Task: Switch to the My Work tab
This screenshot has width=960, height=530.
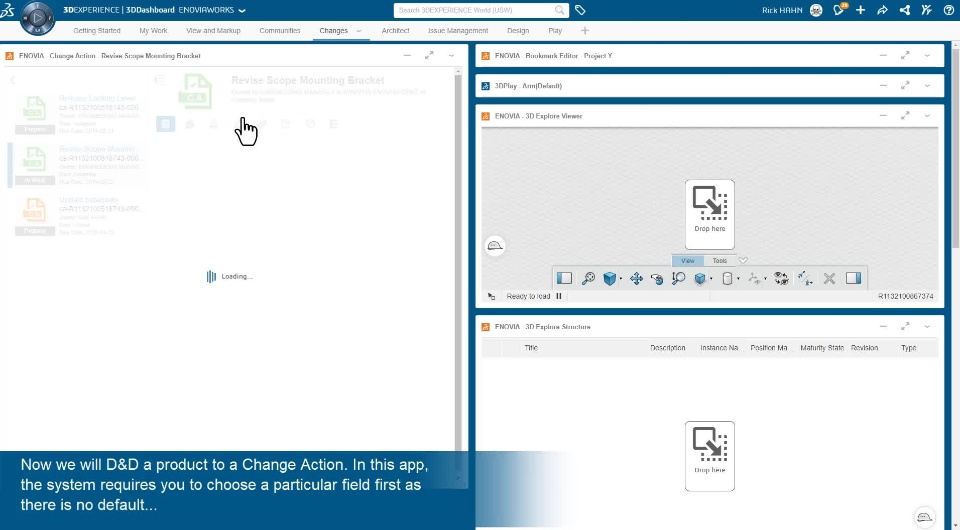Action: tap(153, 31)
